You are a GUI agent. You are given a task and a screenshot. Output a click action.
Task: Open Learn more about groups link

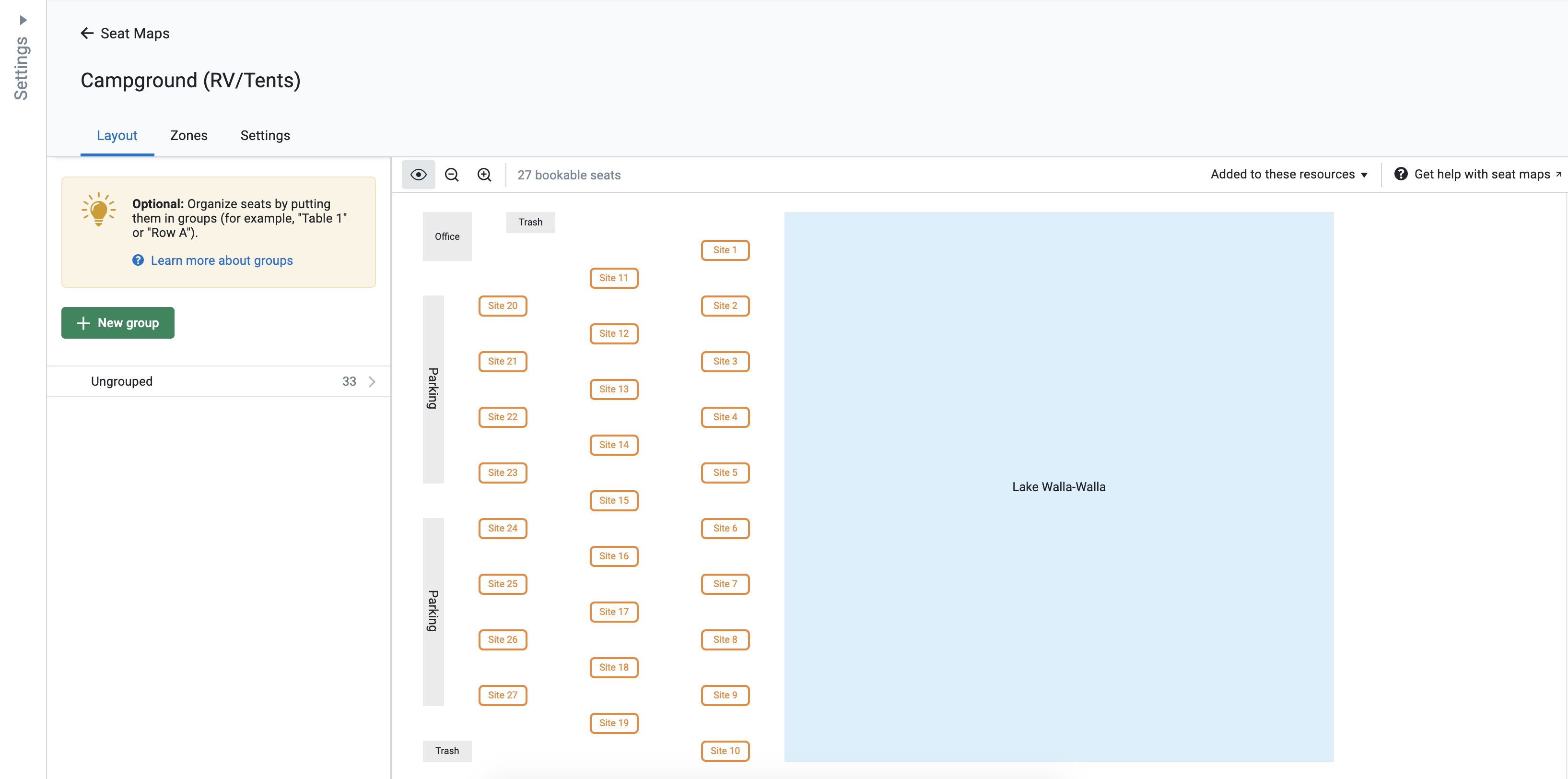pyautogui.click(x=222, y=260)
